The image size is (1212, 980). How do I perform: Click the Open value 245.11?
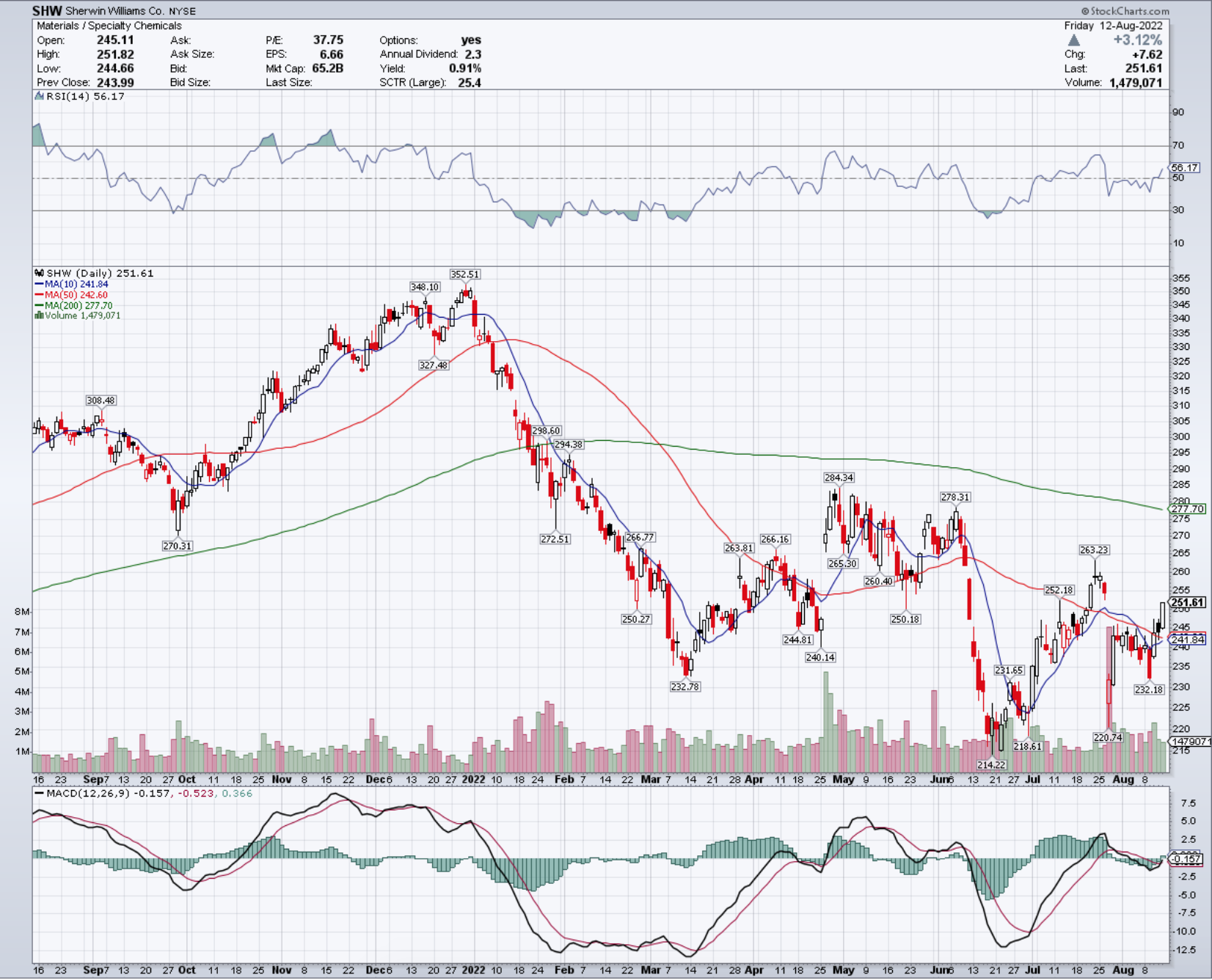115,40
